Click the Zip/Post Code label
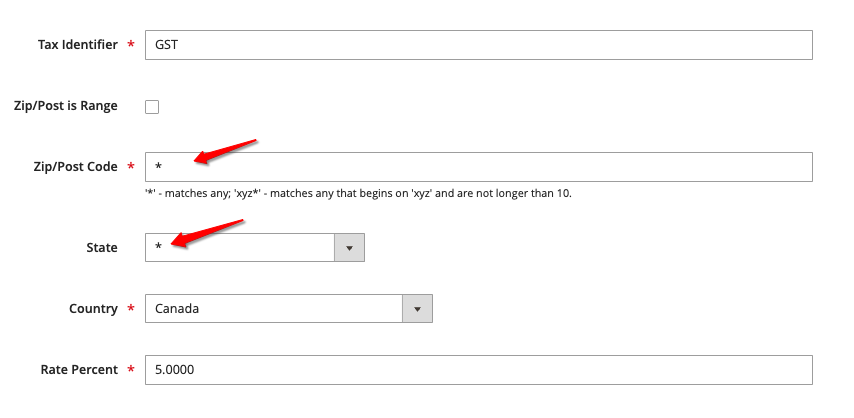 click(75, 167)
